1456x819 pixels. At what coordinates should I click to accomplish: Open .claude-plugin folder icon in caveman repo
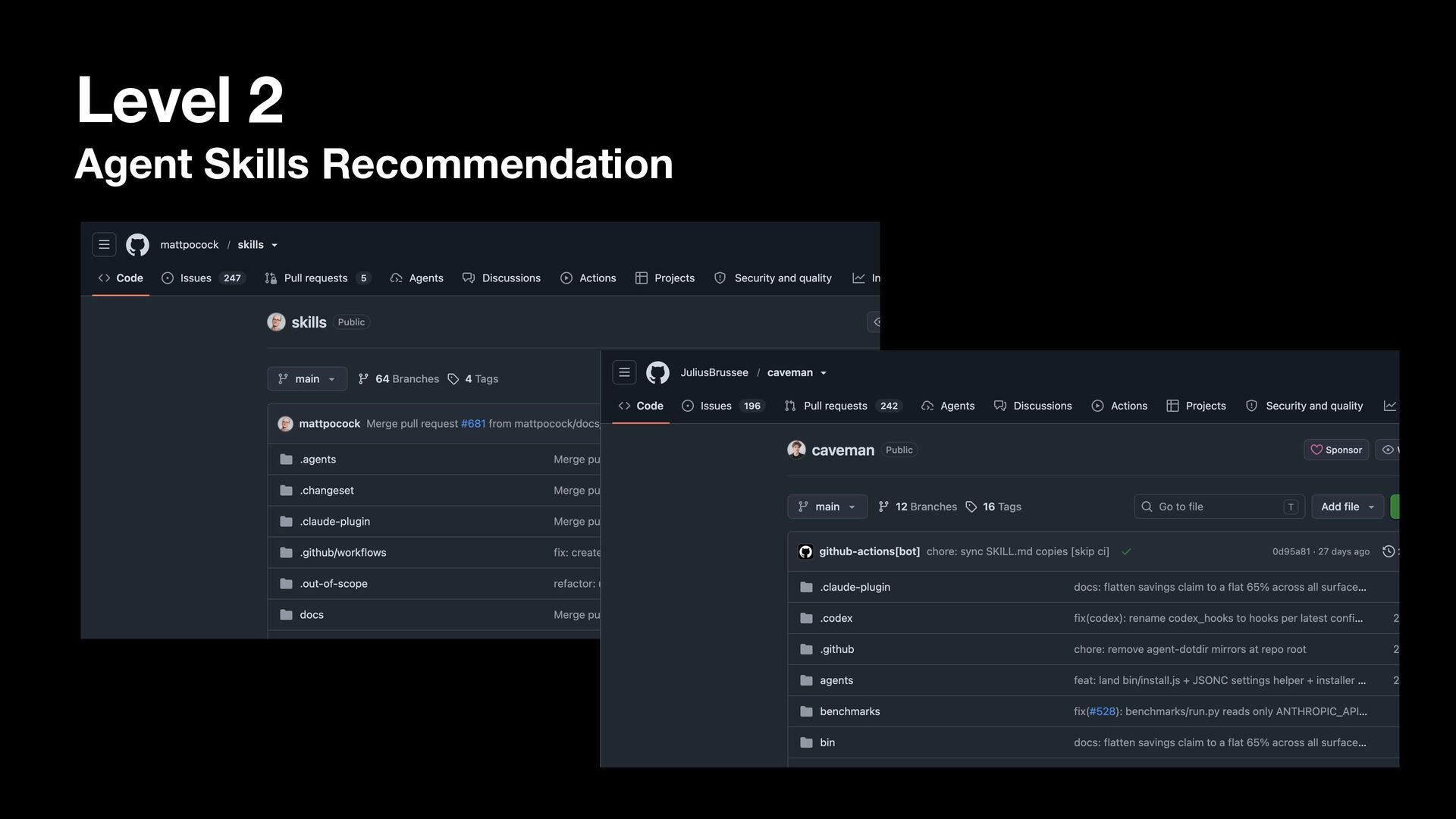tap(806, 587)
